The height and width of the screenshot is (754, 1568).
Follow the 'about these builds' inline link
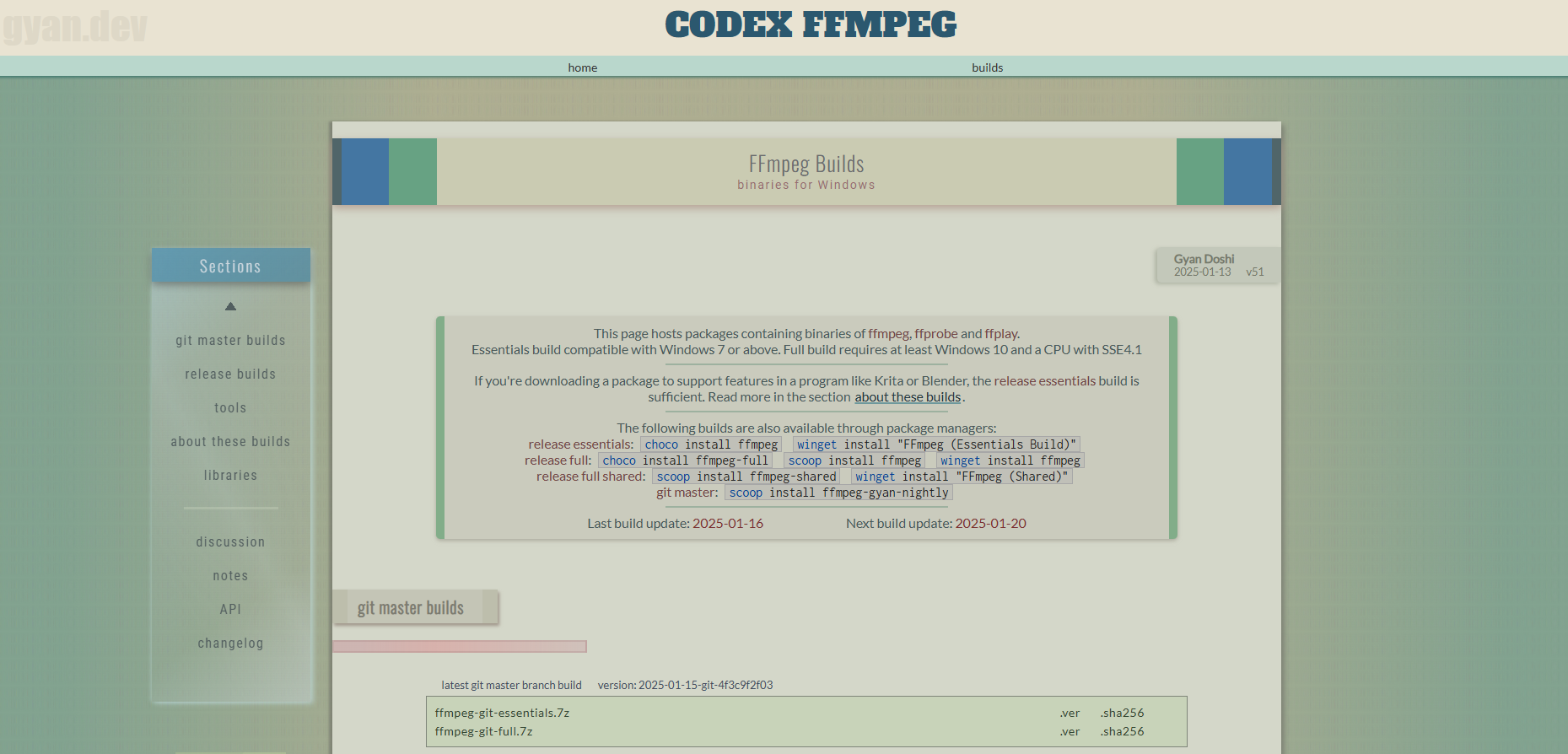tap(908, 397)
